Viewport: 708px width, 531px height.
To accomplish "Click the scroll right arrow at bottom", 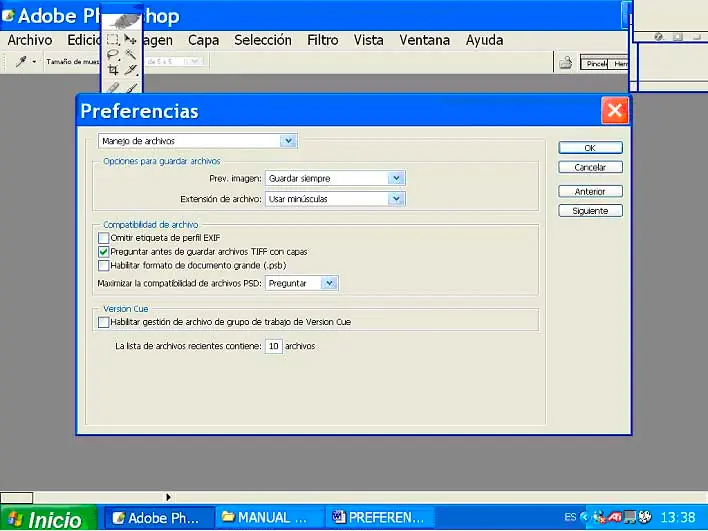I will (x=168, y=497).
